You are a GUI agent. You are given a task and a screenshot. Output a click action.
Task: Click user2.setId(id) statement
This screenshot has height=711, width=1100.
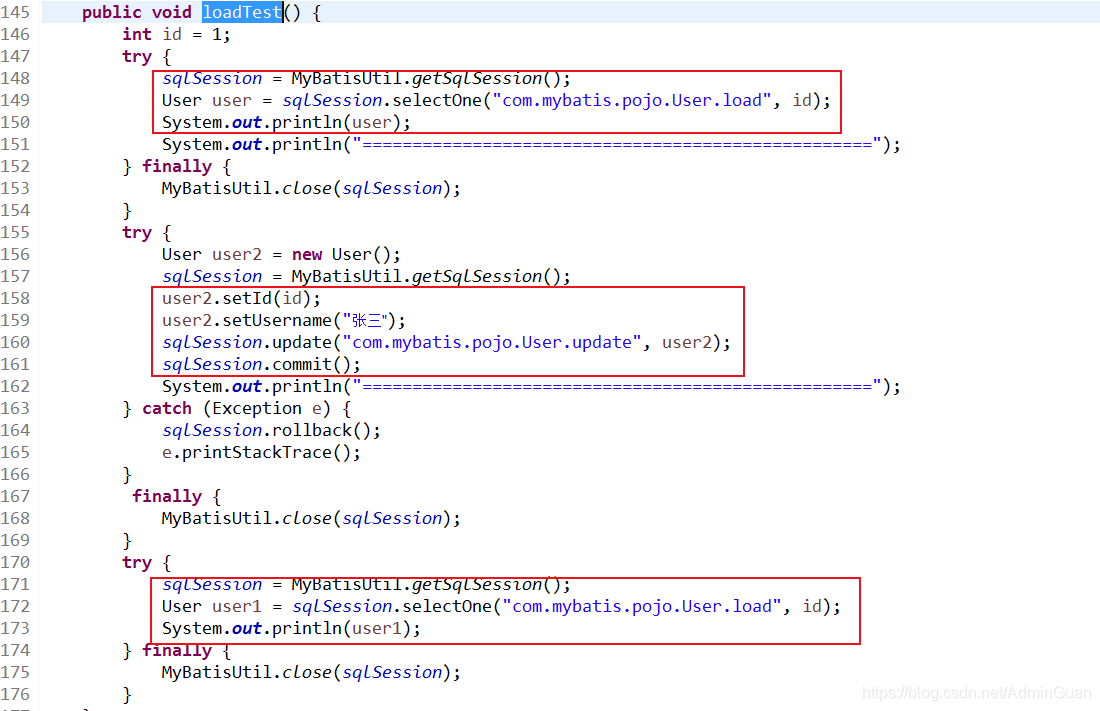coord(241,298)
